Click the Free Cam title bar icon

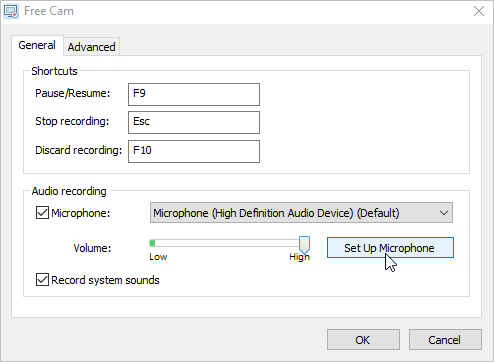tap(11, 11)
